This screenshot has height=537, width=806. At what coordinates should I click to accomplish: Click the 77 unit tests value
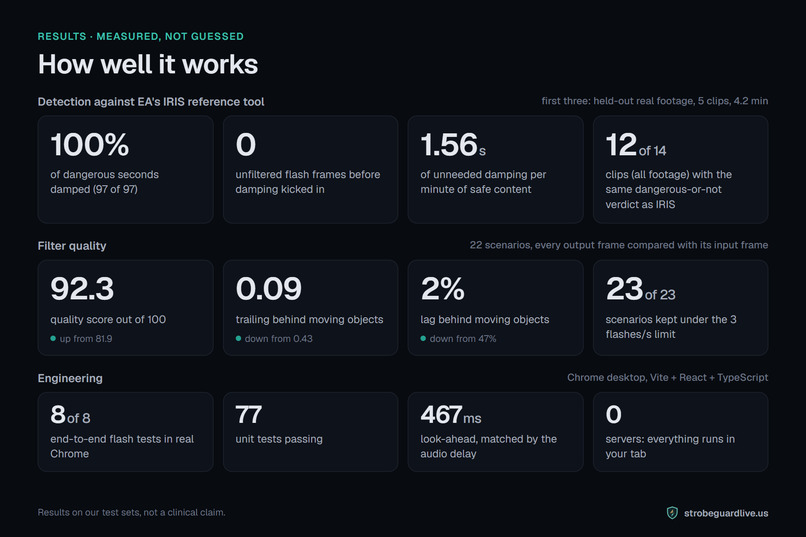(249, 415)
